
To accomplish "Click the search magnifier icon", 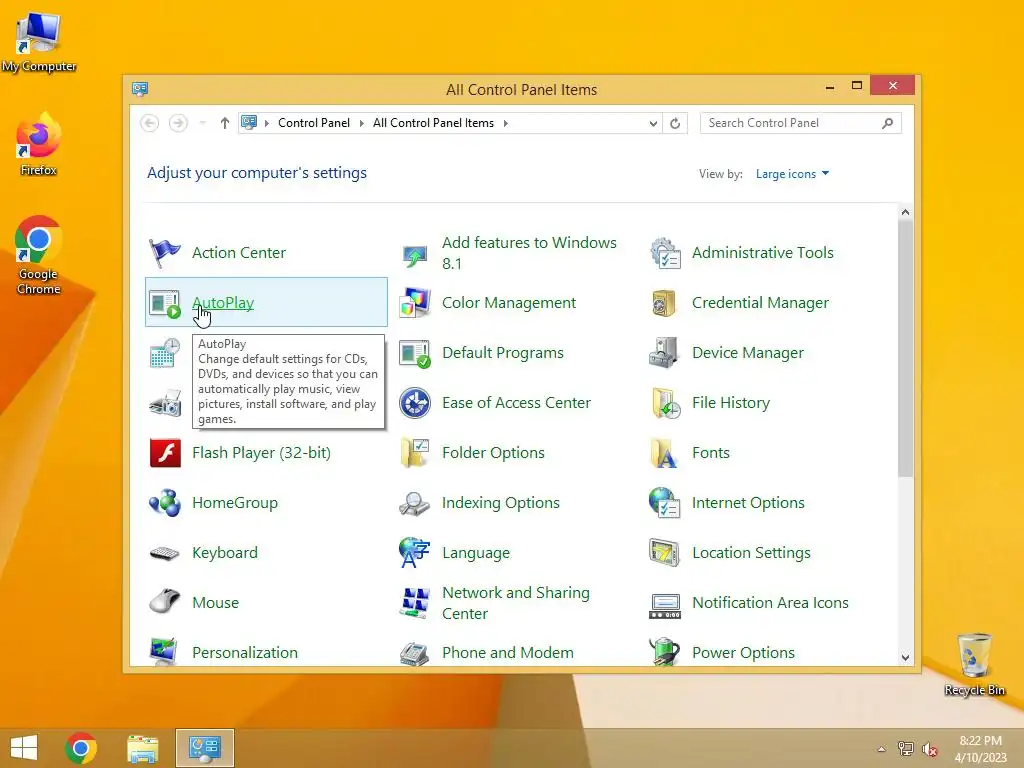I will [x=888, y=123].
